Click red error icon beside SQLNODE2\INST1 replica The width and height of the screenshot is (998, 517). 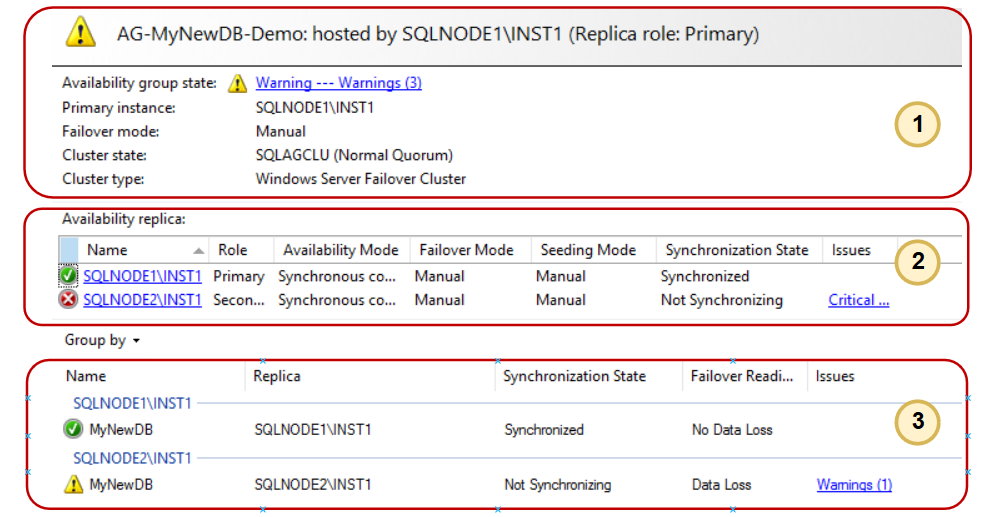click(x=69, y=300)
